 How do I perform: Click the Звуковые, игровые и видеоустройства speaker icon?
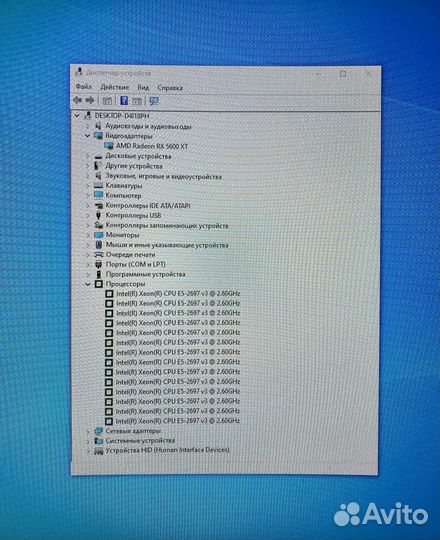(98, 176)
